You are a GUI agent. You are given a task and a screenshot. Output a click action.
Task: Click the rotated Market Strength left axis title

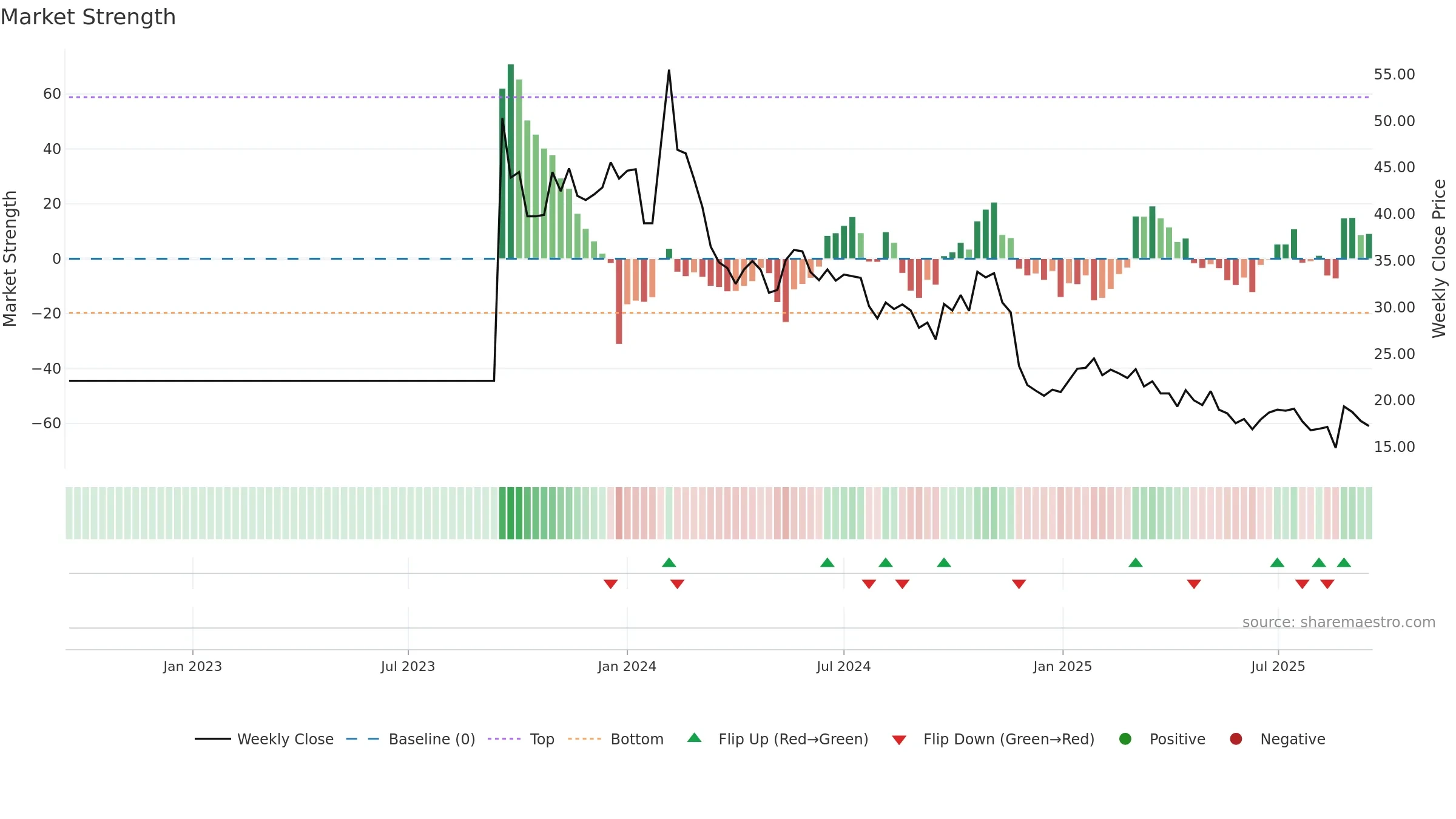tap(10, 258)
